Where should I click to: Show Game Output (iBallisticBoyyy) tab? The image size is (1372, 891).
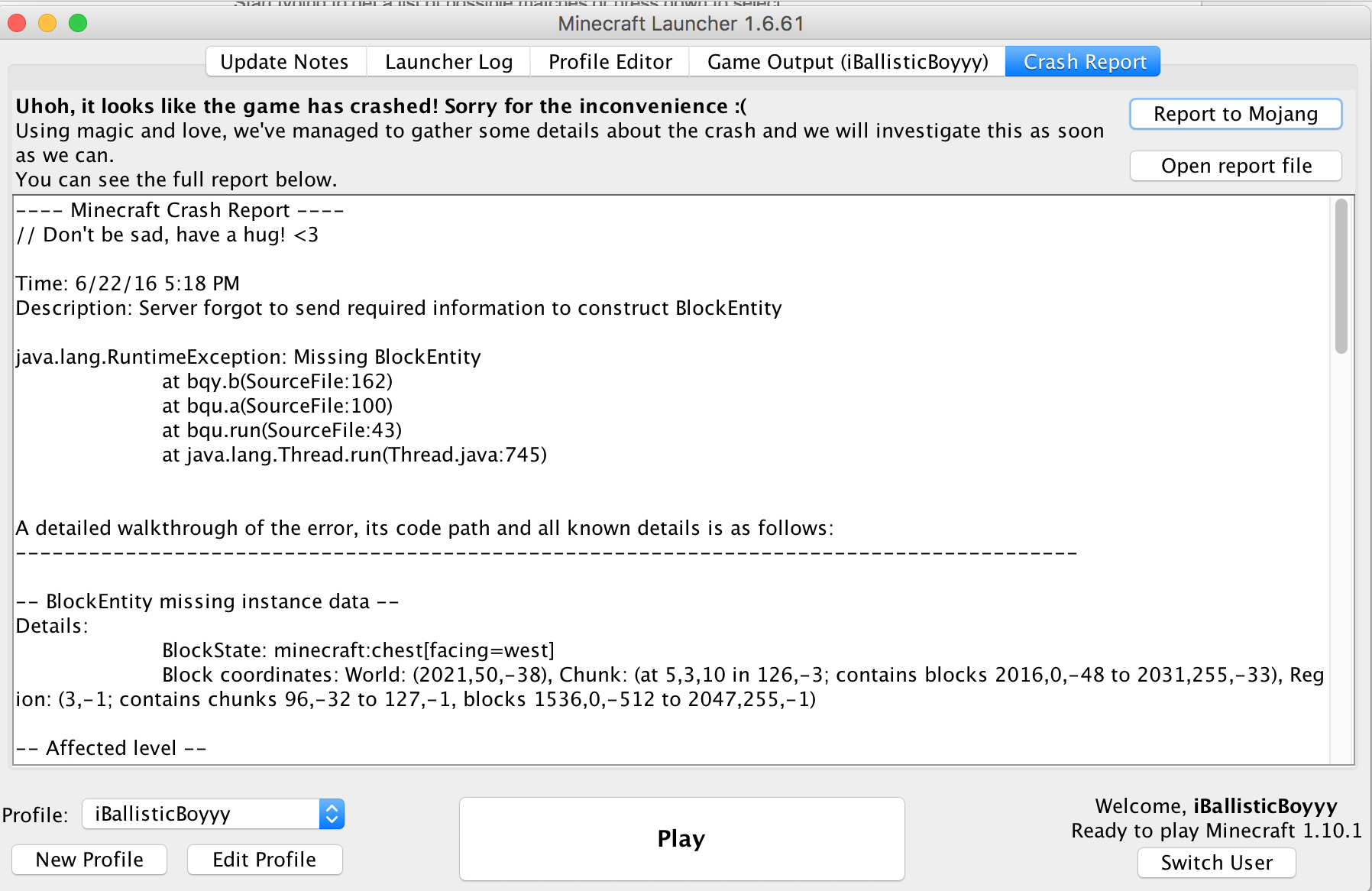(847, 62)
